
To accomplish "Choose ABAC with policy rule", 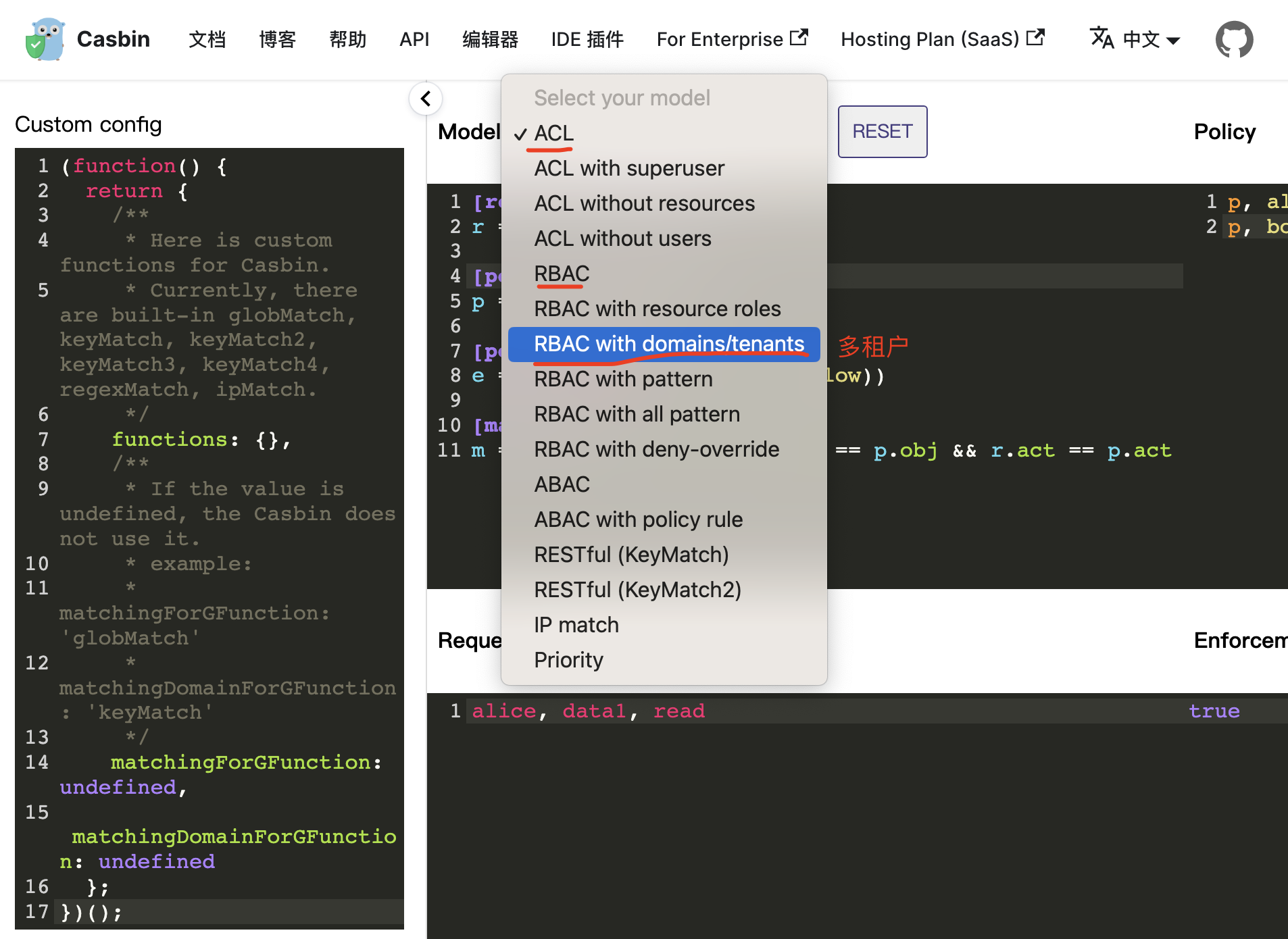I will [x=638, y=519].
